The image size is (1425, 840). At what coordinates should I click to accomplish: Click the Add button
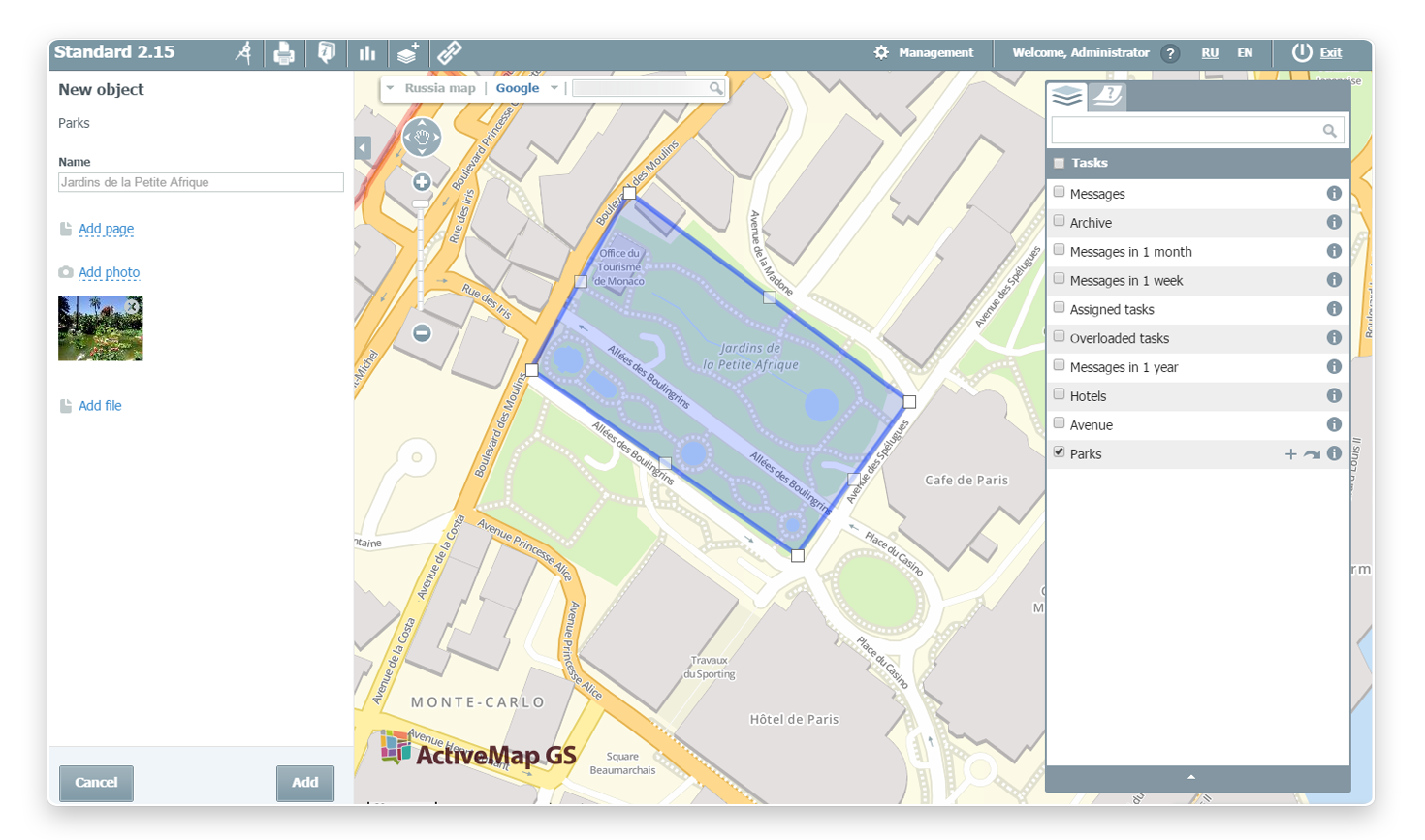pyautogui.click(x=304, y=783)
